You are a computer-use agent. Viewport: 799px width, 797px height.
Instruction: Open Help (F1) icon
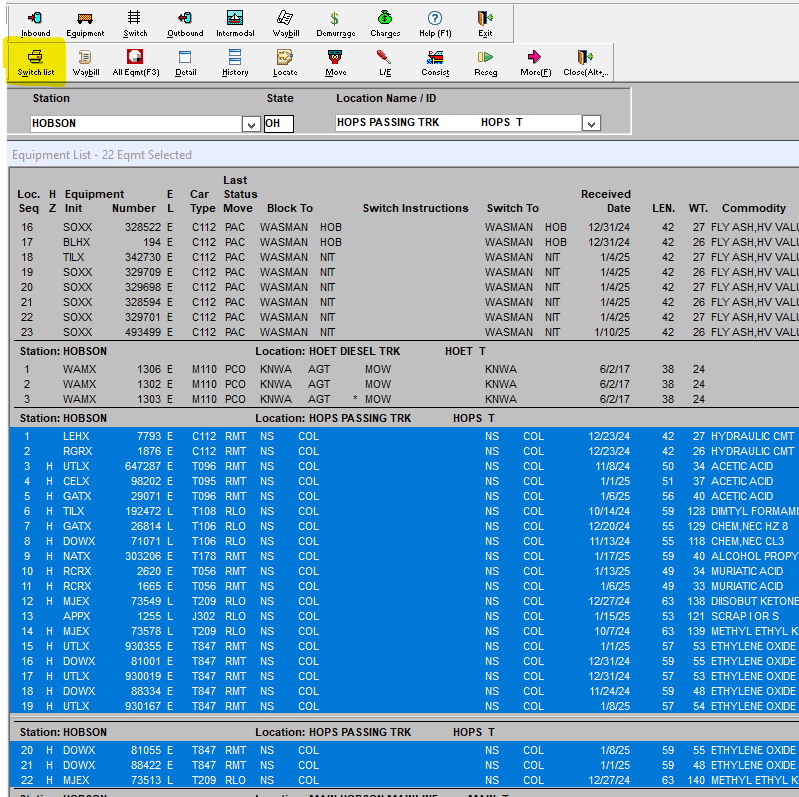click(435, 24)
